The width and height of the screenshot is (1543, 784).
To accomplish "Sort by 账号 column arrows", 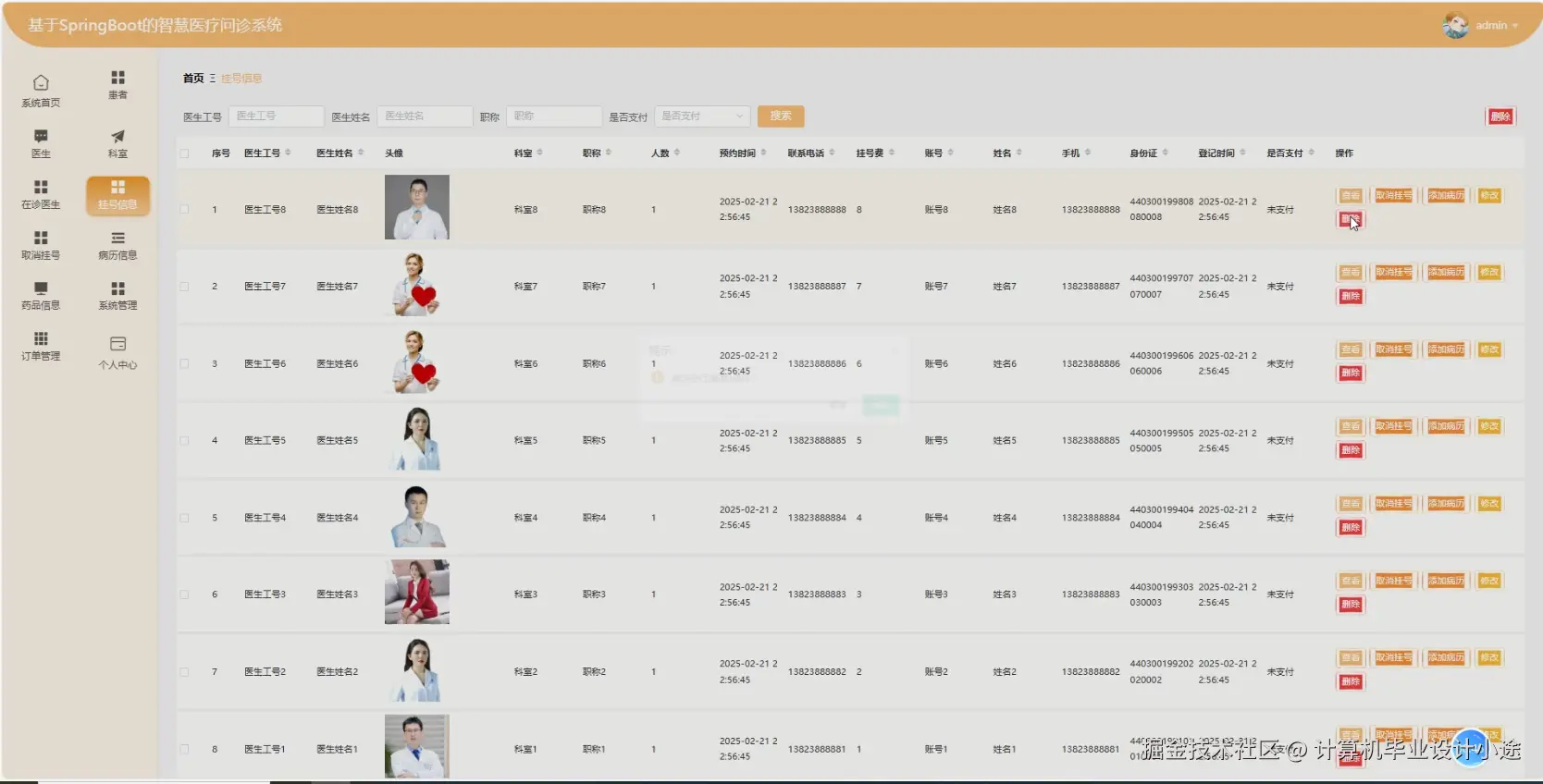I will (x=950, y=153).
